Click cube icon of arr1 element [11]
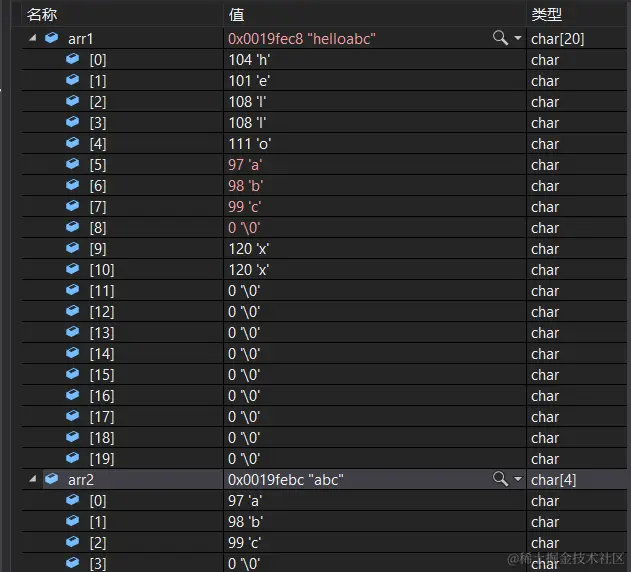 (x=72, y=290)
